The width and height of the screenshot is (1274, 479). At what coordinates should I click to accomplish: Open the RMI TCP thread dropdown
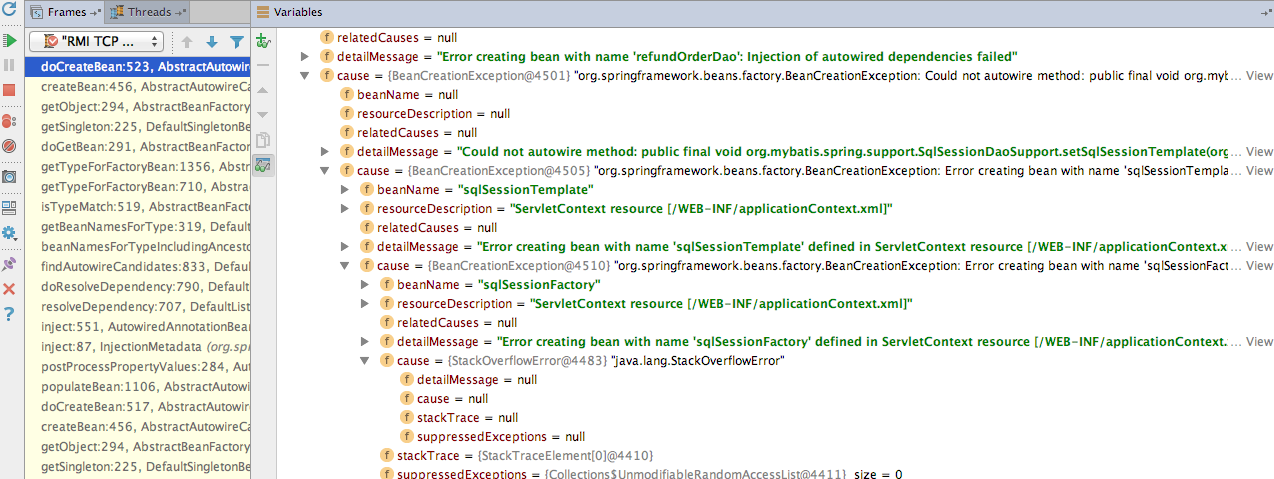click(x=97, y=41)
